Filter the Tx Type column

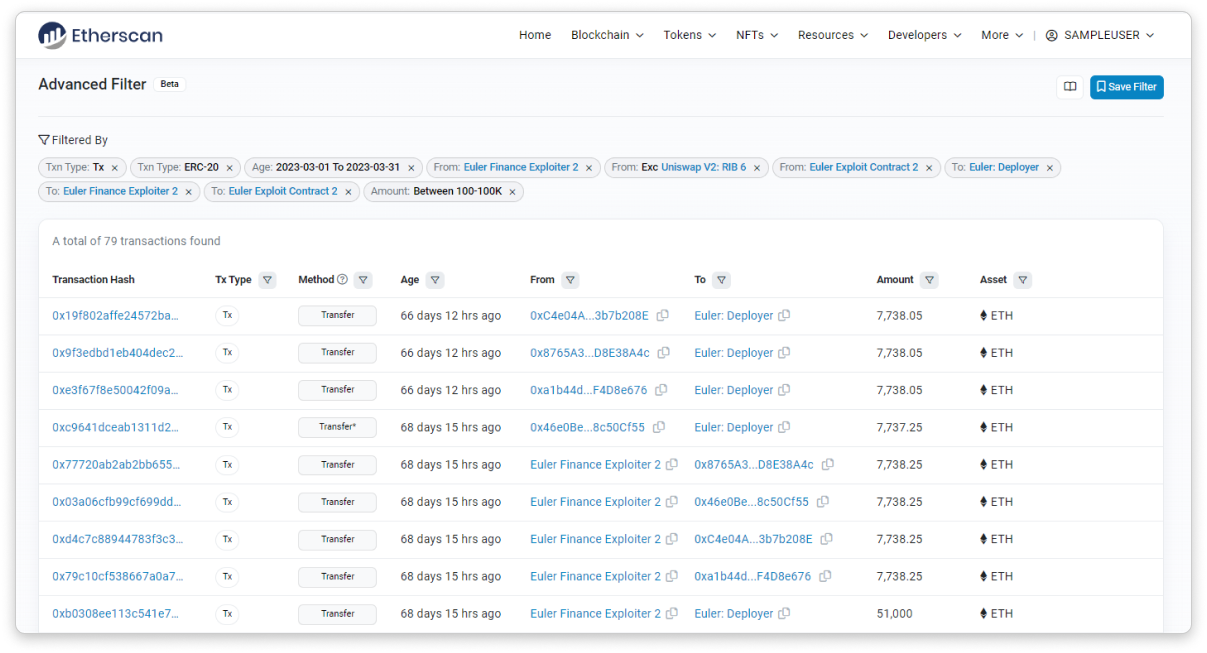pyautogui.click(x=267, y=280)
